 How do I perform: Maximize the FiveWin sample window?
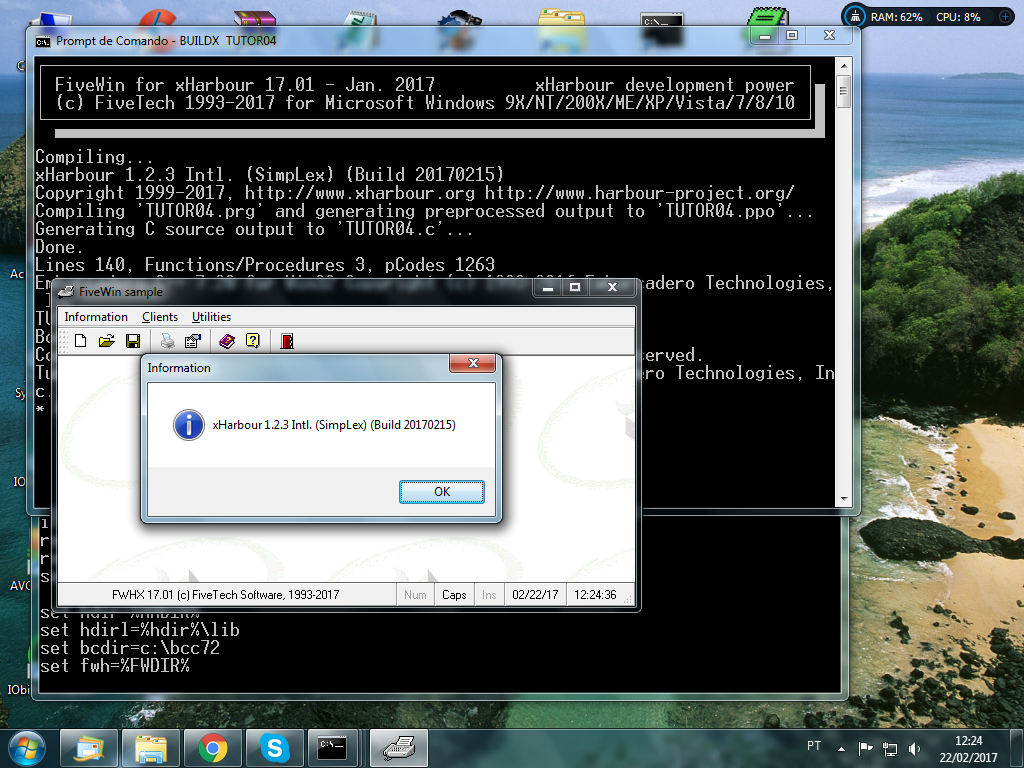(575, 287)
